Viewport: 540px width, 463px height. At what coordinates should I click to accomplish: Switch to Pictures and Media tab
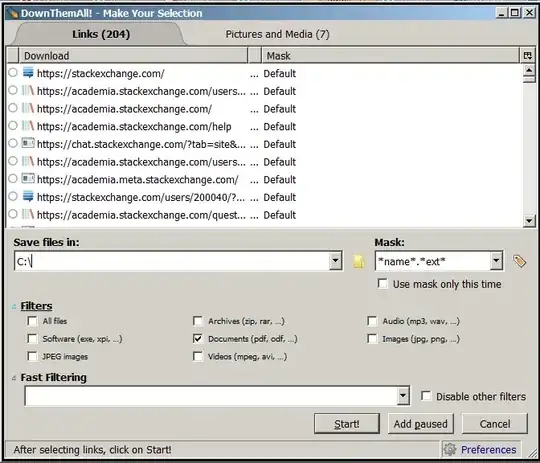pos(277,34)
